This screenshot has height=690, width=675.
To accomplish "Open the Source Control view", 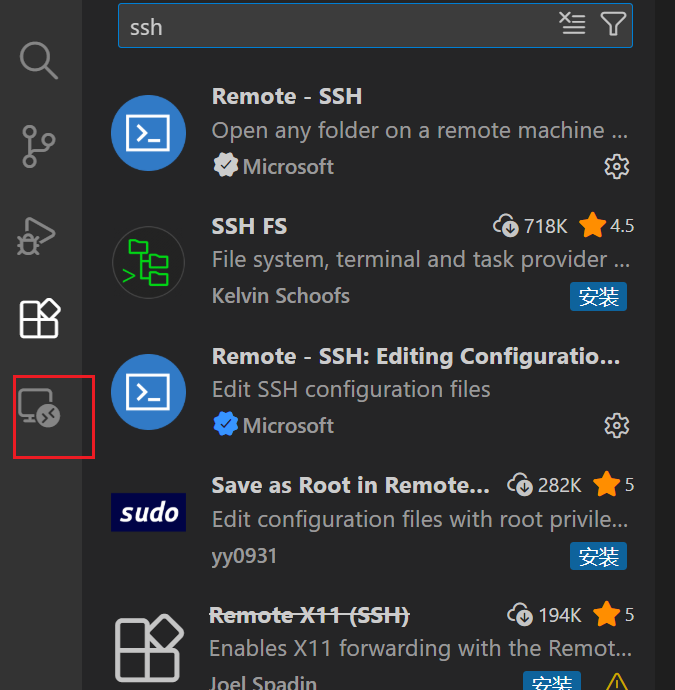I will [x=39, y=147].
